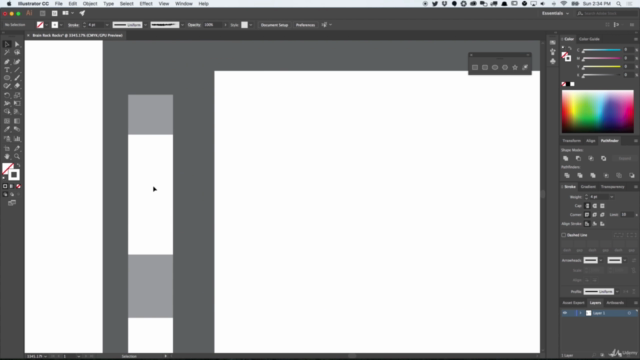Select the Width tool

7,103
